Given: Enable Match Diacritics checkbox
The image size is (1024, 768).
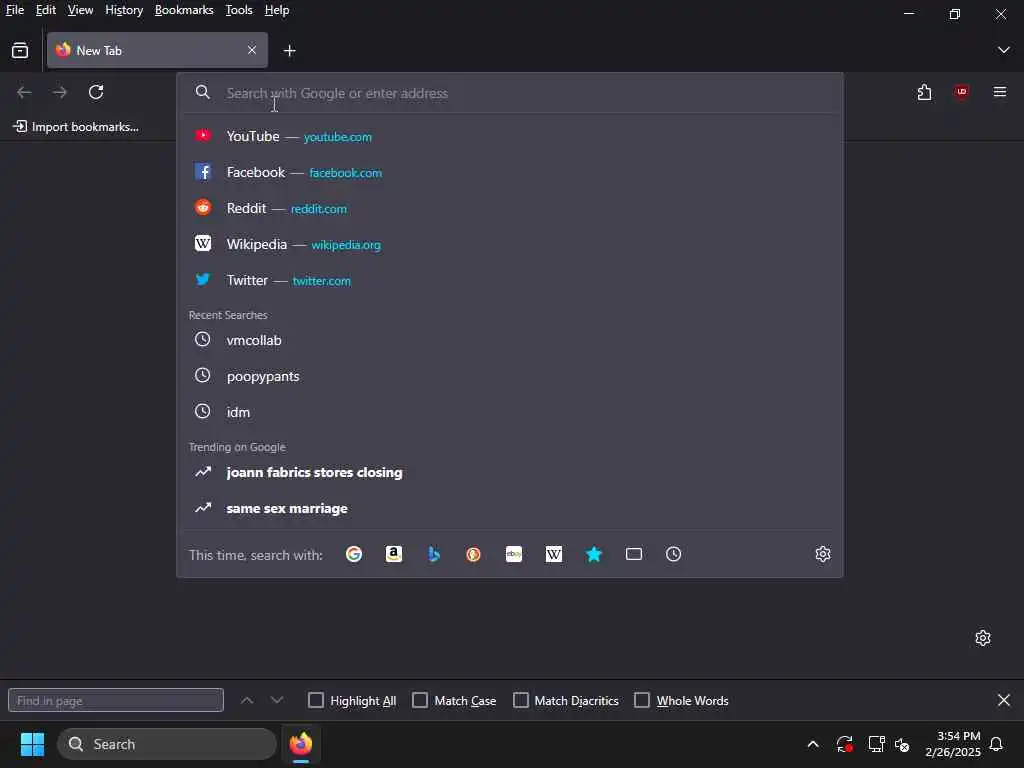Looking at the screenshot, I should [x=520, y=700].
